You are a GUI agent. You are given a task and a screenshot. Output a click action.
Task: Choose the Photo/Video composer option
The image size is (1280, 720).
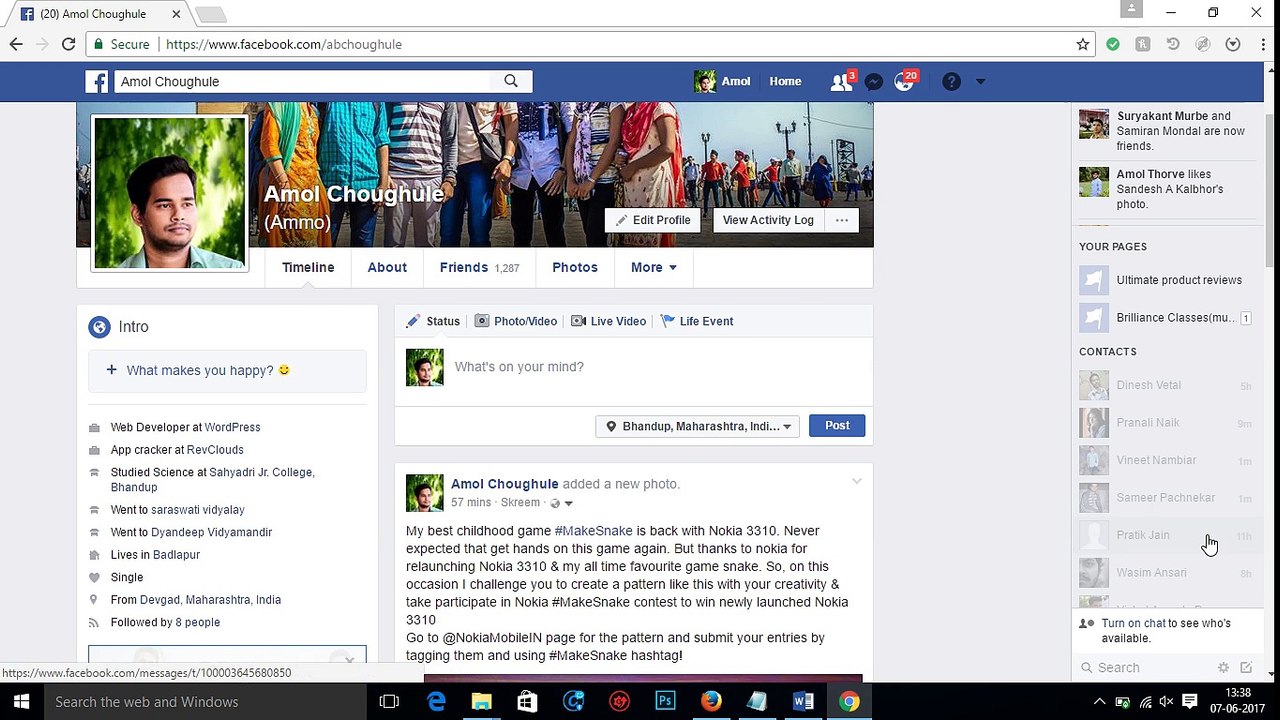click(516, 321)
